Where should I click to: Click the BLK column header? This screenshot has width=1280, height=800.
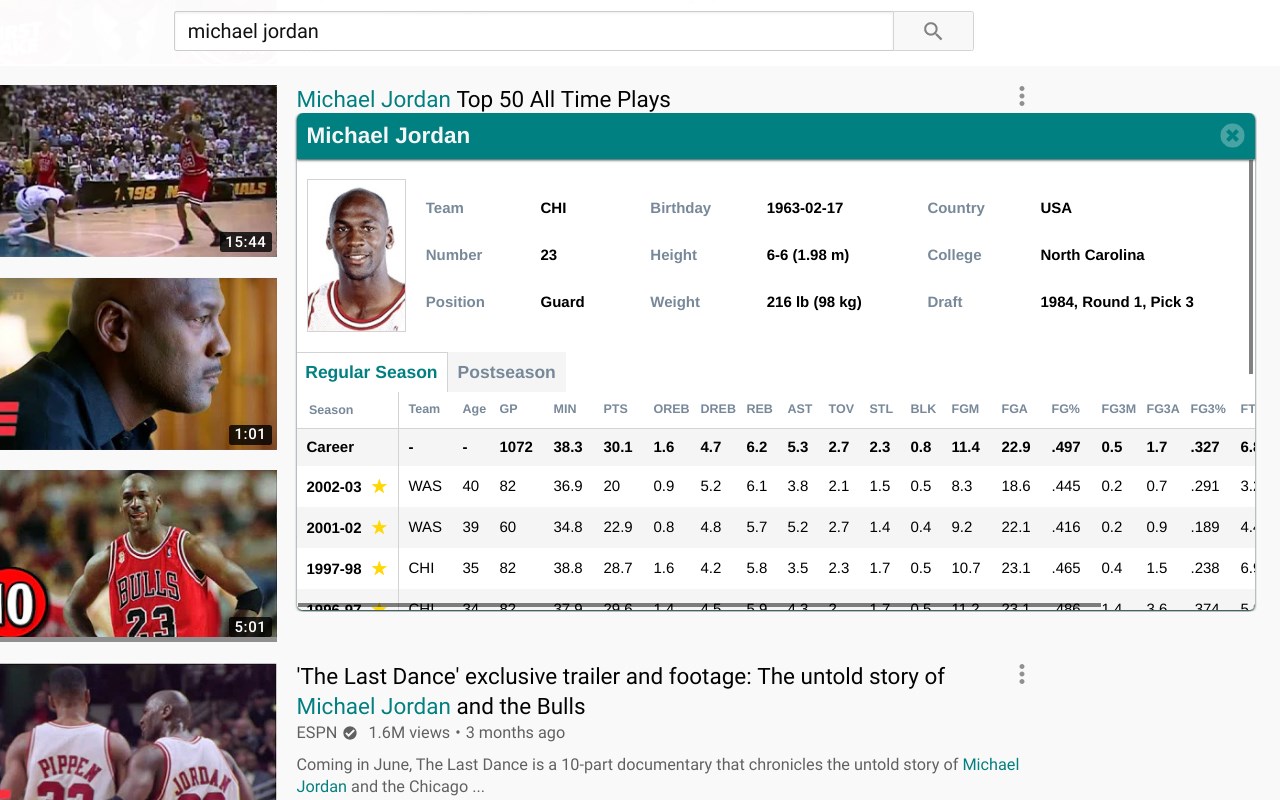pyautogui.click(x=923, y=409)
